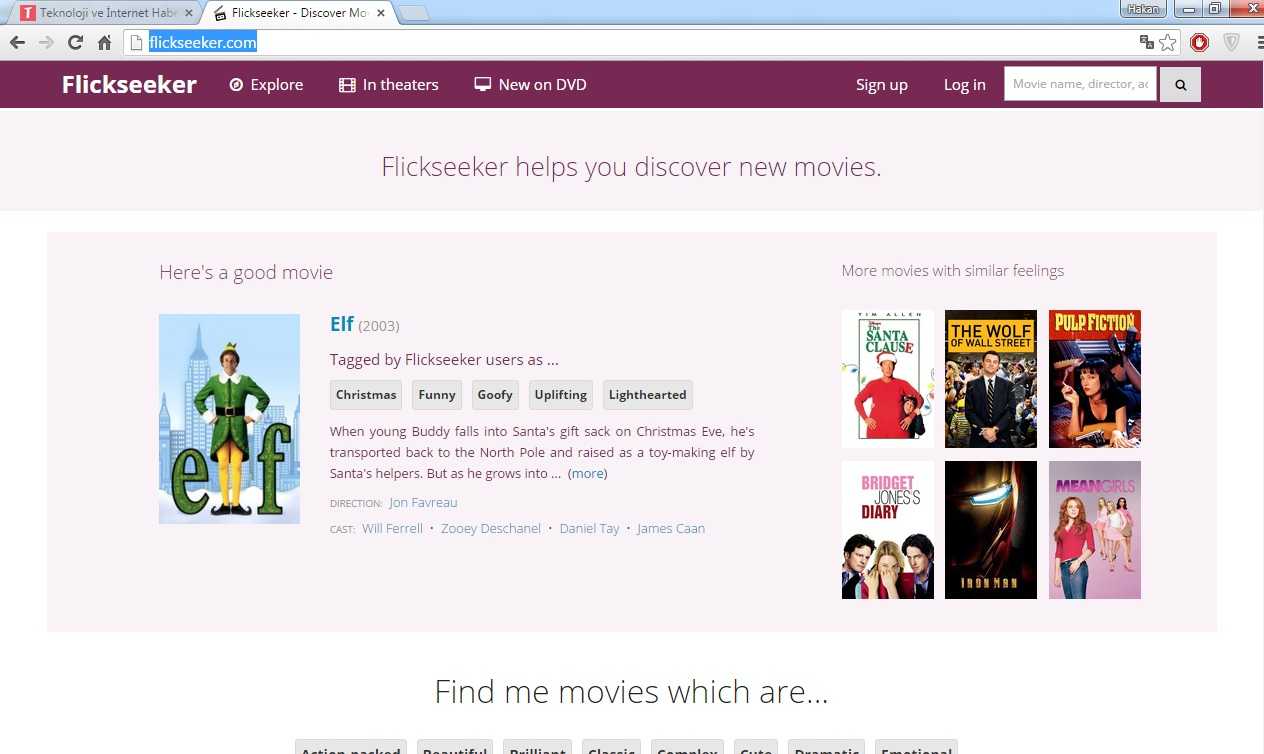This screenshot has height=754, width=1264.
Task: Click the shield extension icon
Action: click(1231, 42)
